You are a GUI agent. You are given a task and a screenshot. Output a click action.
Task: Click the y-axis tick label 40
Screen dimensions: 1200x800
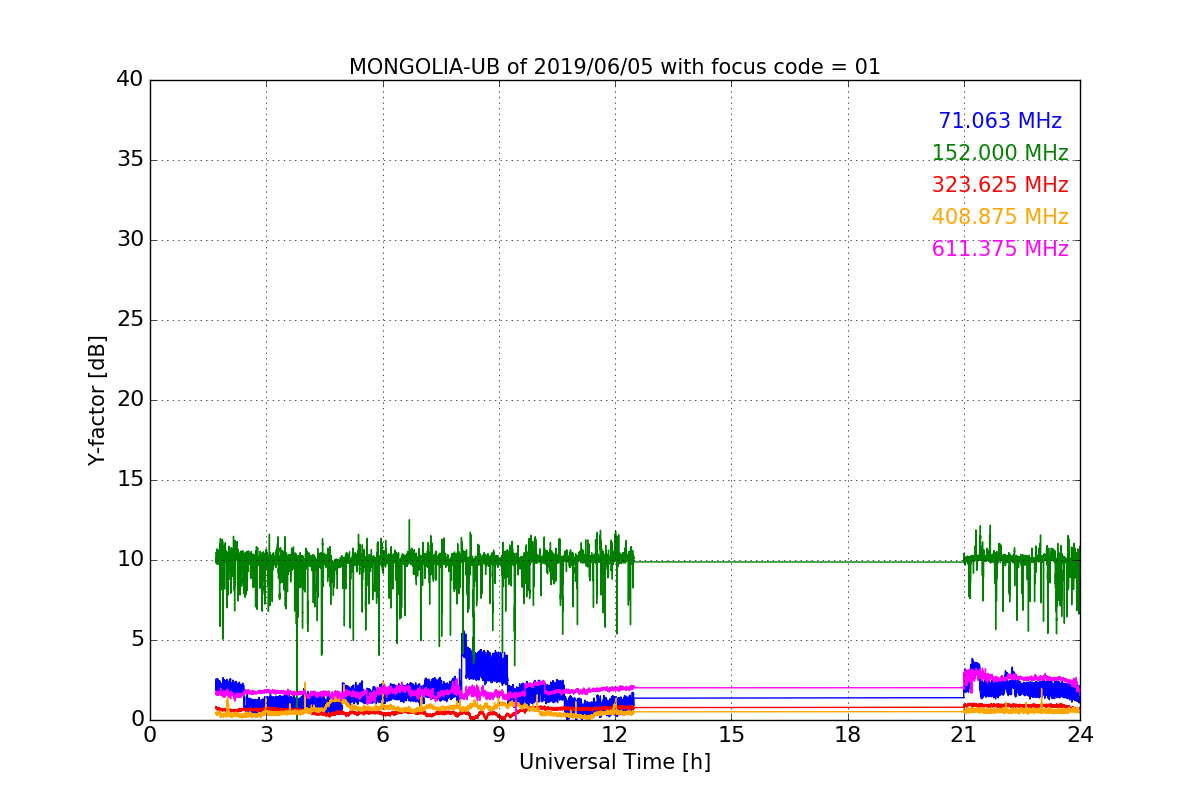[x=130, y=80]
